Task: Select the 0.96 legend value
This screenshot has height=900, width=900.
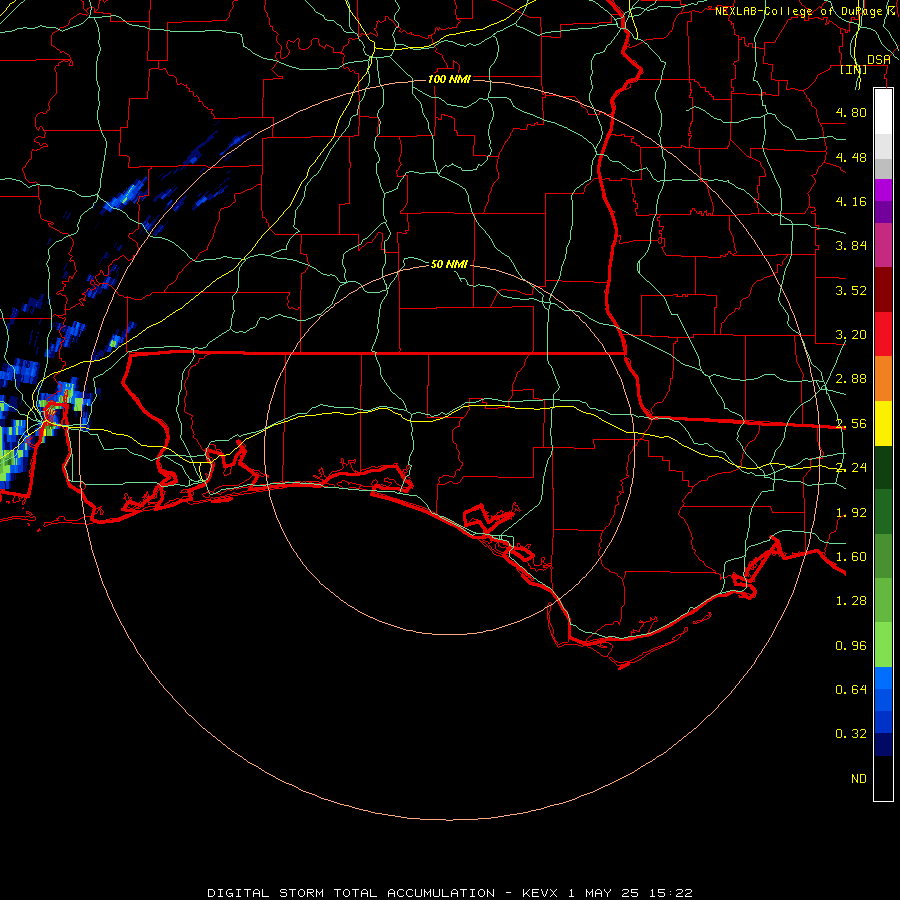Action: coord(851,646)
